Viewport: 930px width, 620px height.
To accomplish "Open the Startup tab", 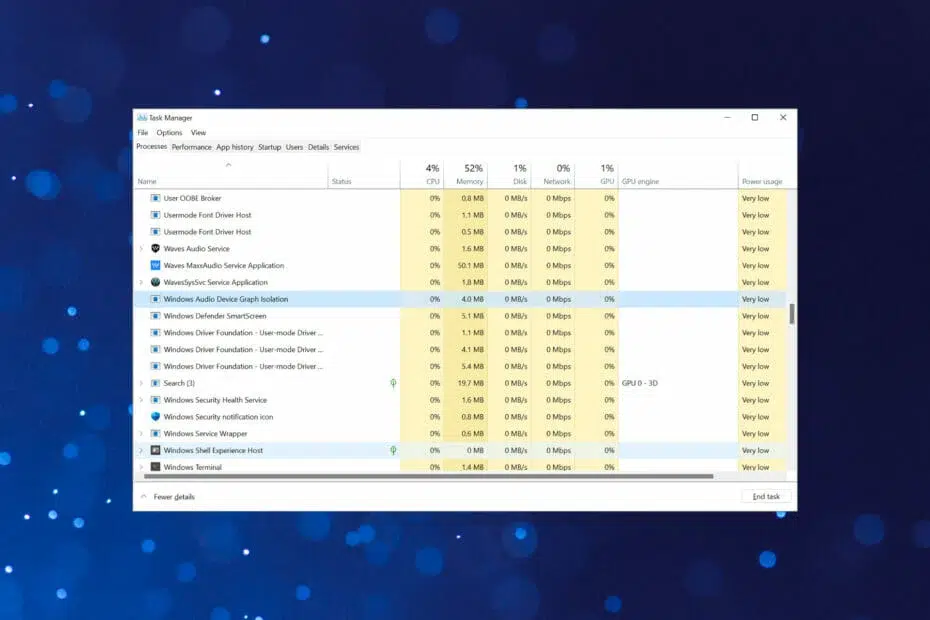I will pyautogui.click(x=269, y=147).
